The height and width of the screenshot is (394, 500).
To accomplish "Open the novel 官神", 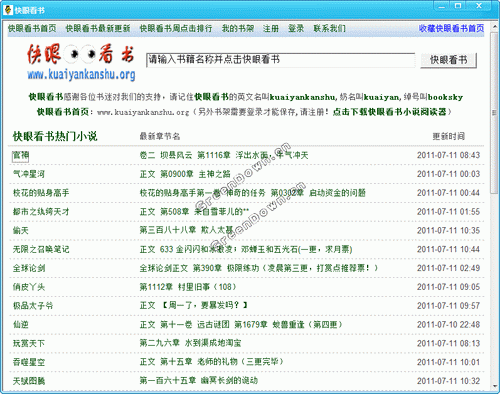I will (21, 155).
